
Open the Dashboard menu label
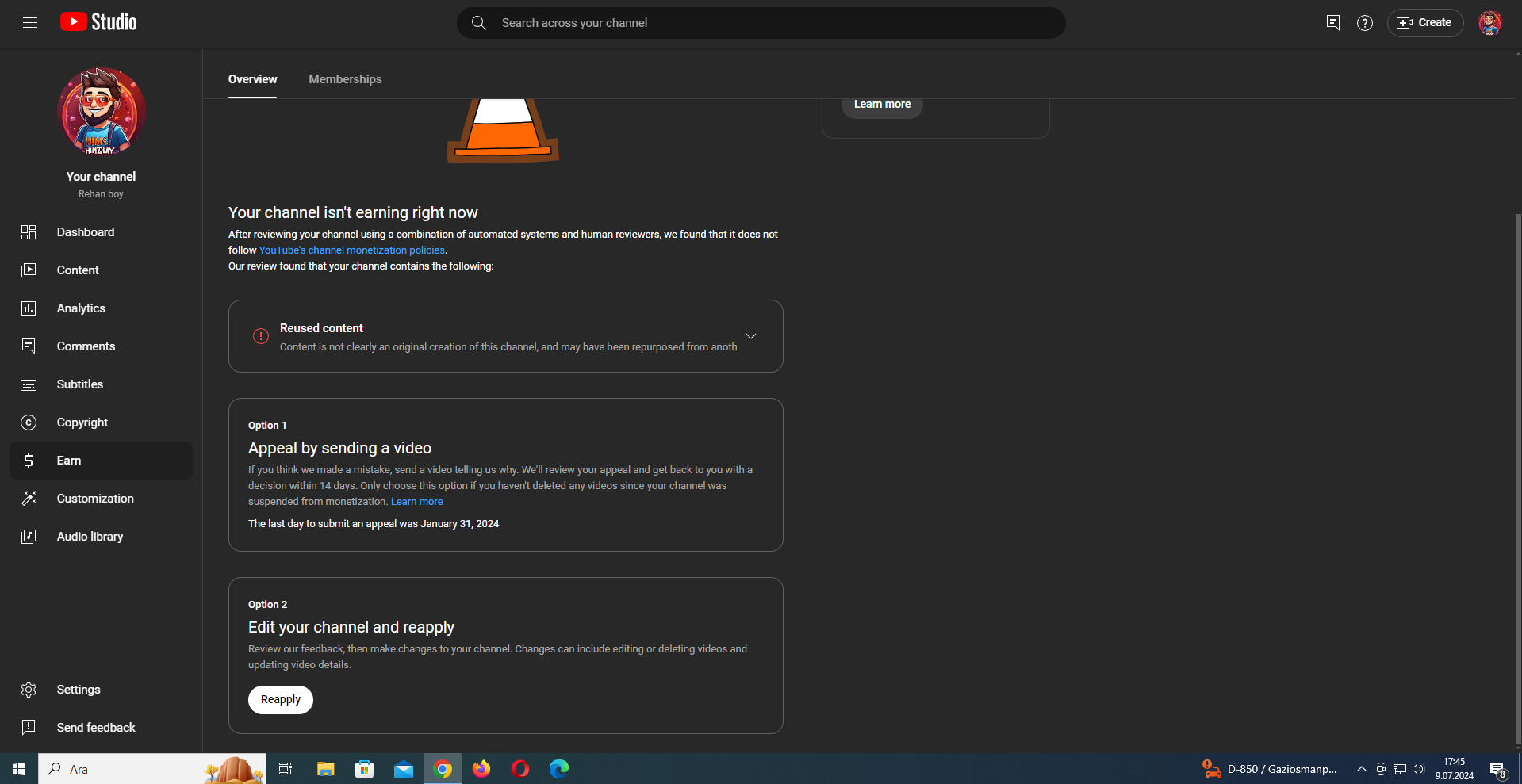pyautogui.click(x=86, y=232)
